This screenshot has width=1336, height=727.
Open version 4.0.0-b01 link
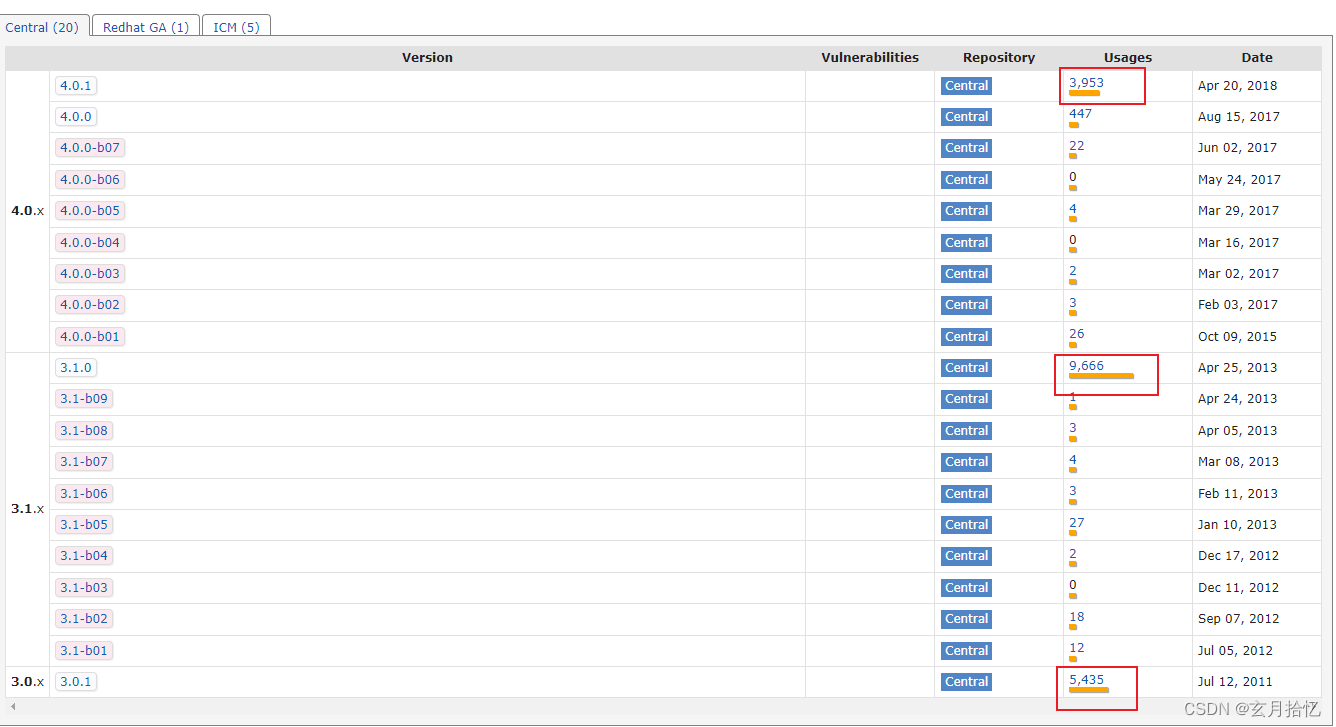pyautogui.click(x=90, y=337)
